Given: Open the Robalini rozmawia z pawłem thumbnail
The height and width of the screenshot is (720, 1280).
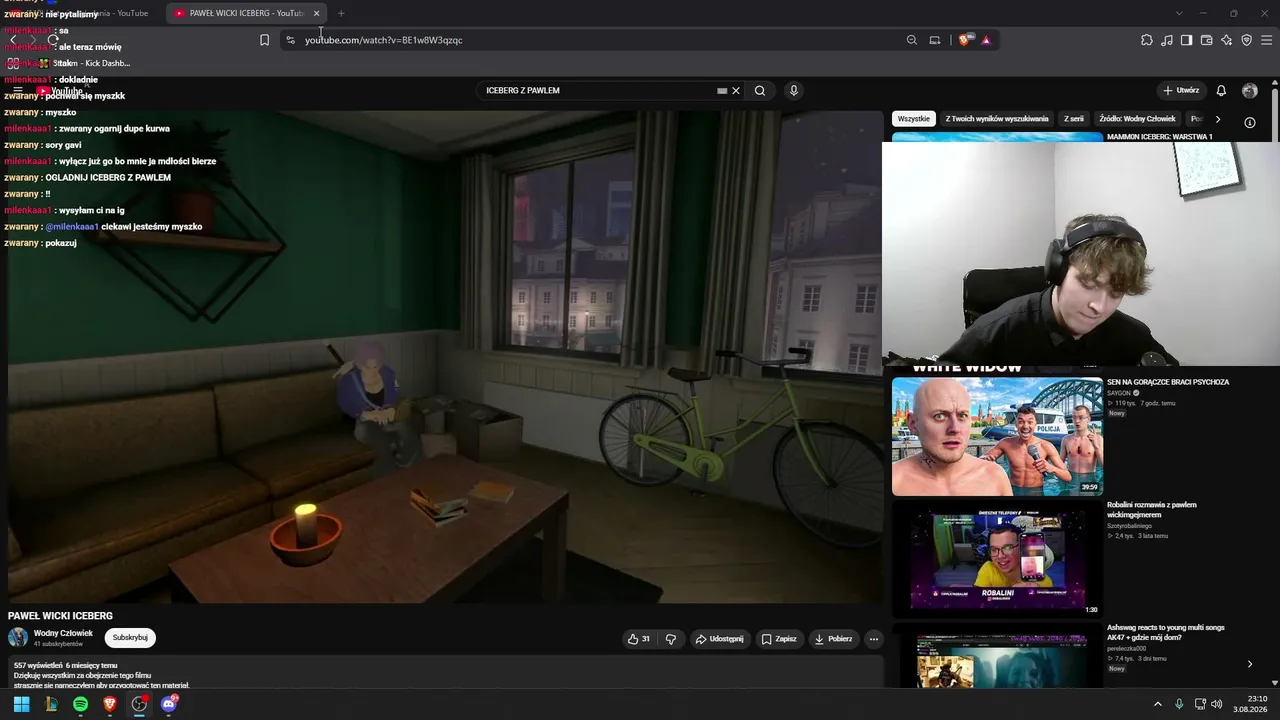Looking at the screenshot, I should click(x=997, y=559).
